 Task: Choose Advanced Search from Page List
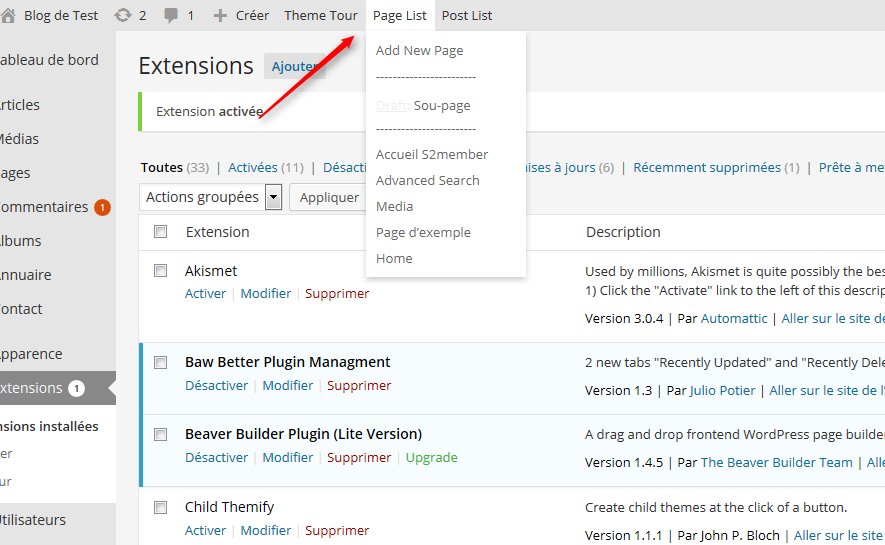click(428, 181)
